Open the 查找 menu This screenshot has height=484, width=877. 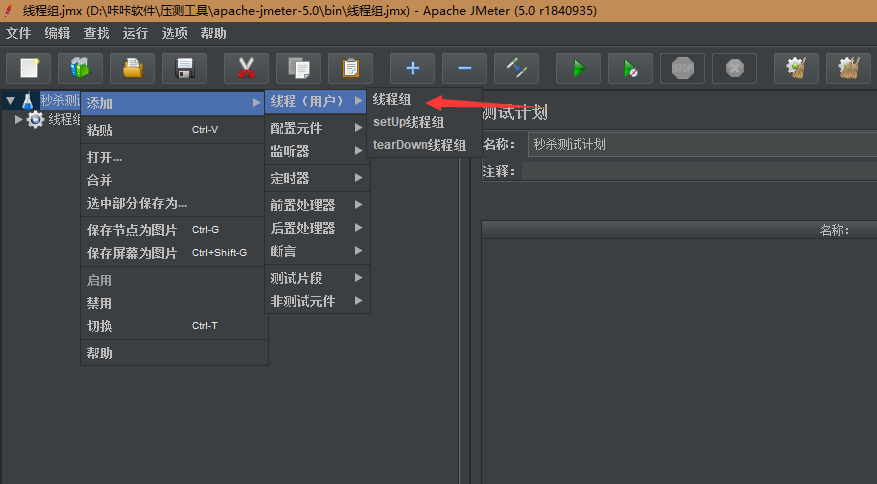point(96,34)
